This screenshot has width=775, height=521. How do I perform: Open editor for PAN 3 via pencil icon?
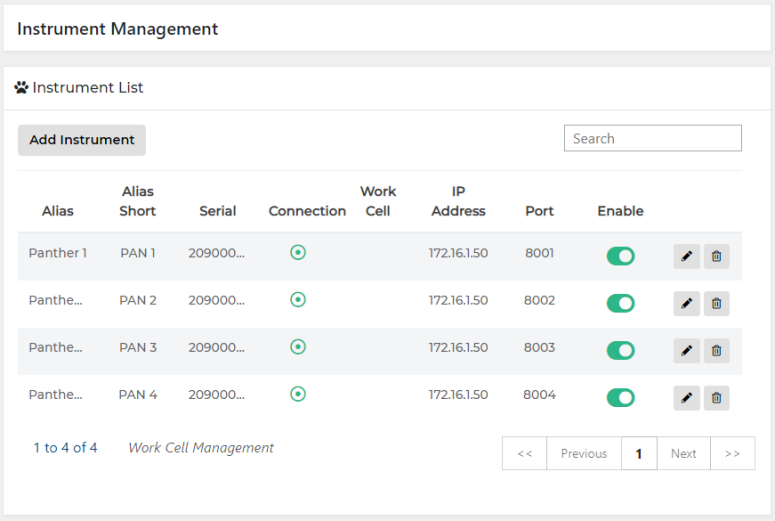(686, 350)
